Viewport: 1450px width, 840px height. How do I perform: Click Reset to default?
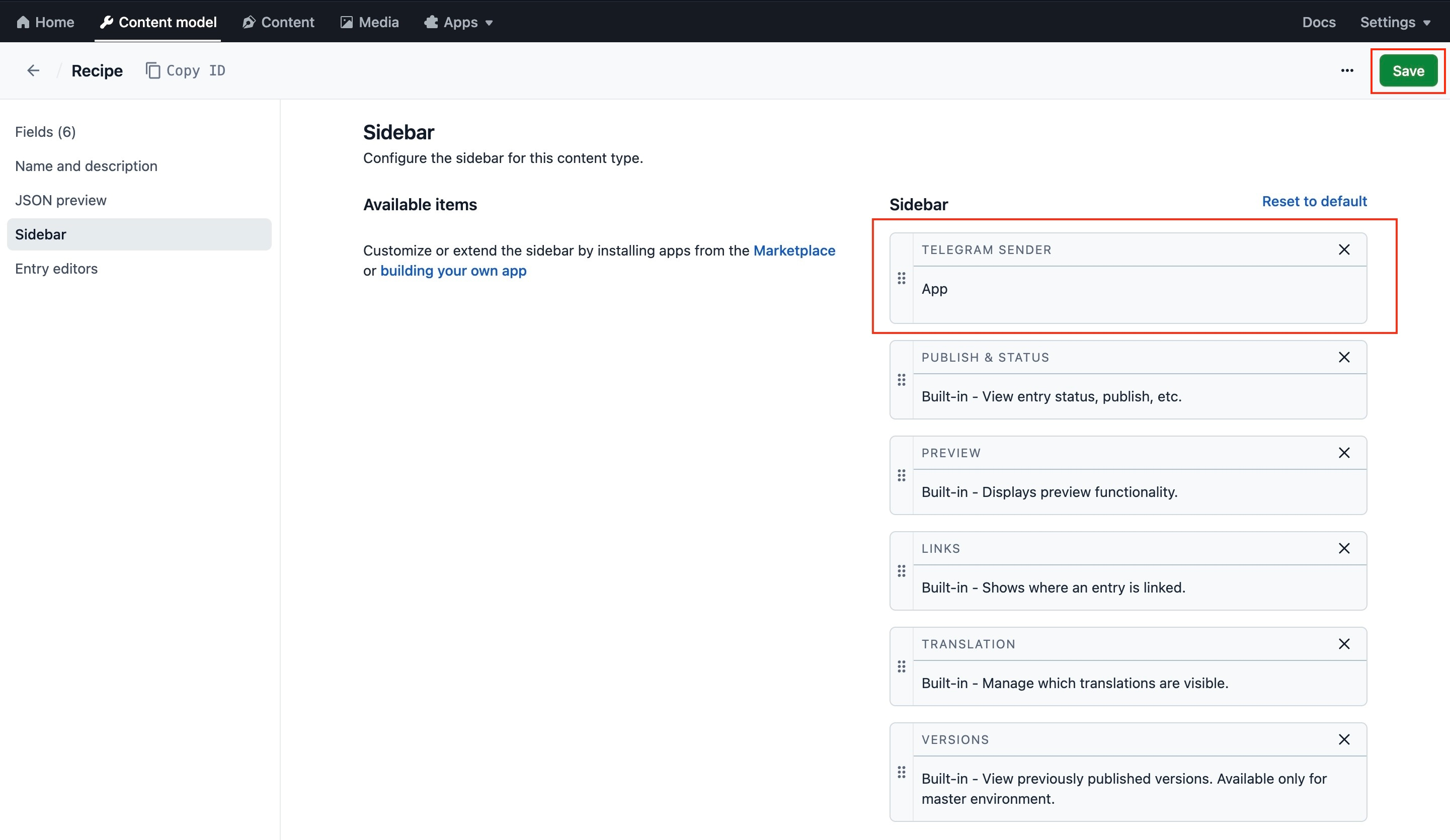(x=1314, y=201)
